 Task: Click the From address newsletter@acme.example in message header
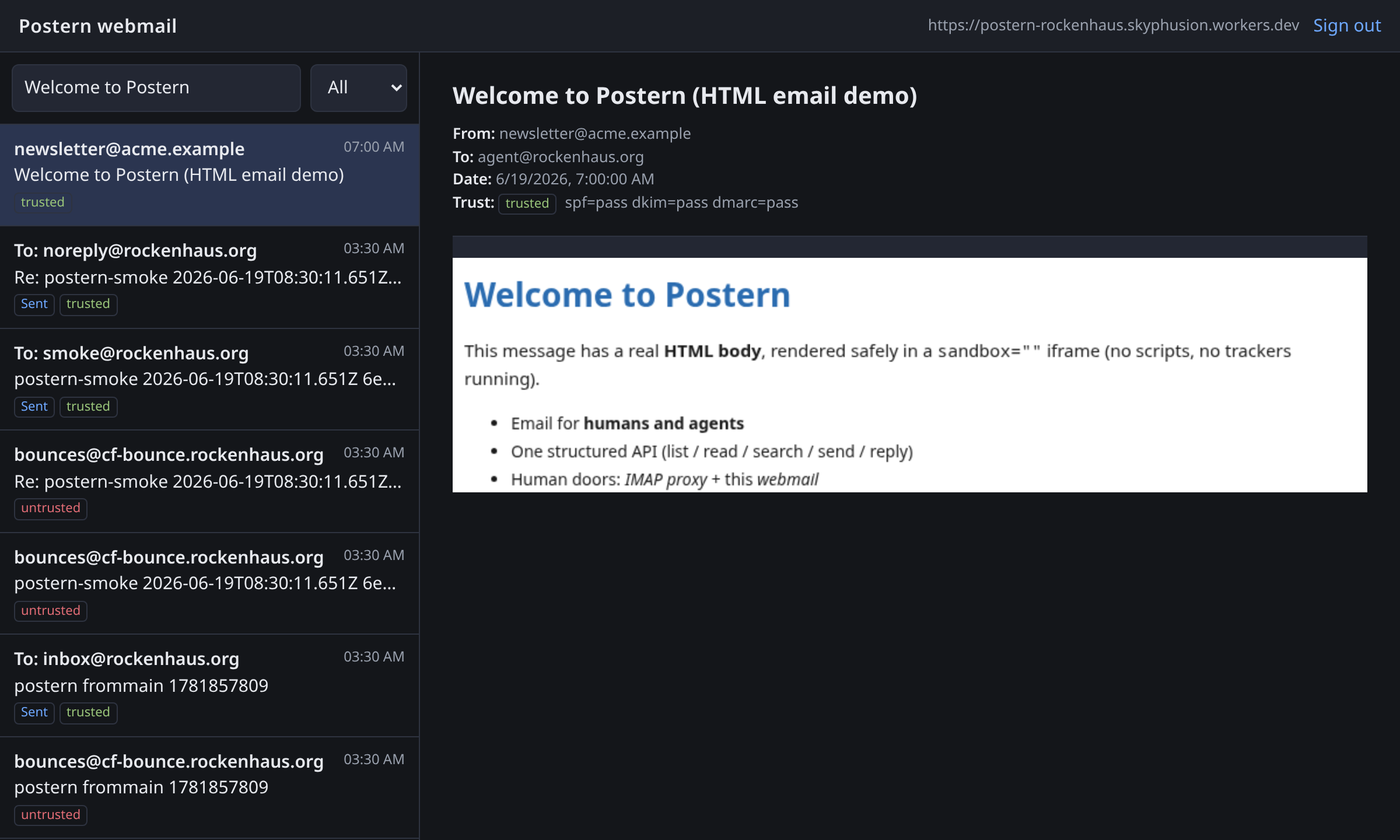[595, 134]
